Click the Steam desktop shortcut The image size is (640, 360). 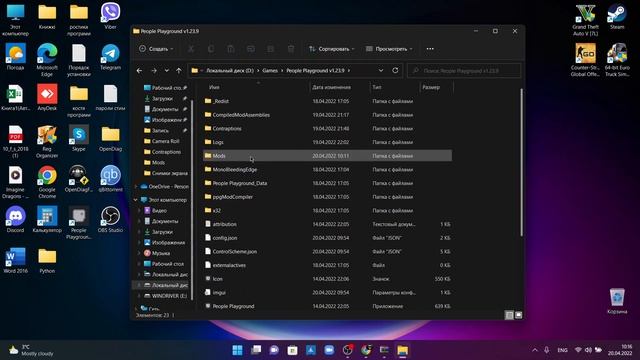click(617, 16)
